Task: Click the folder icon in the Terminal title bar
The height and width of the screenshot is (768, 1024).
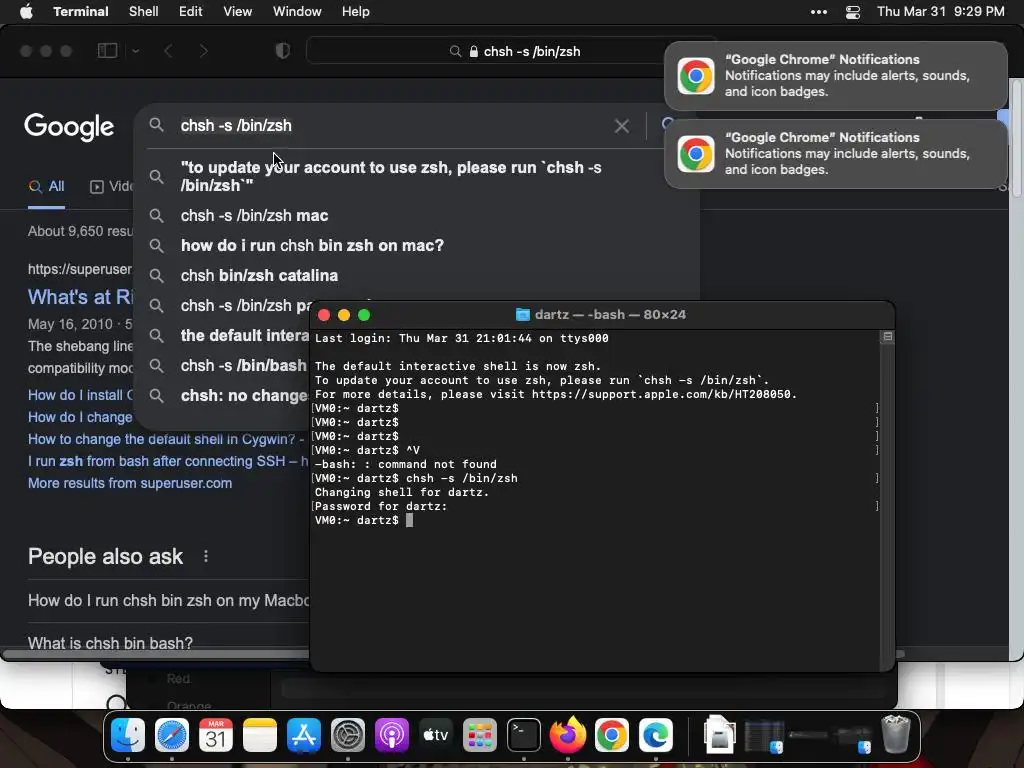Action: coord(522,315)
